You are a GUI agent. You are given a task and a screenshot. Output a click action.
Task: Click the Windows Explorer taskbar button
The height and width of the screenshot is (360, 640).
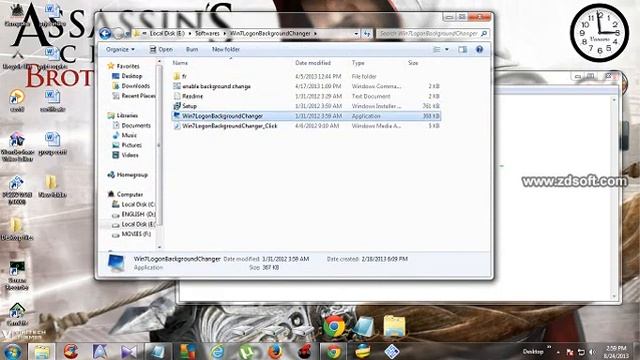pyautogui.click(x=42, y=351)
